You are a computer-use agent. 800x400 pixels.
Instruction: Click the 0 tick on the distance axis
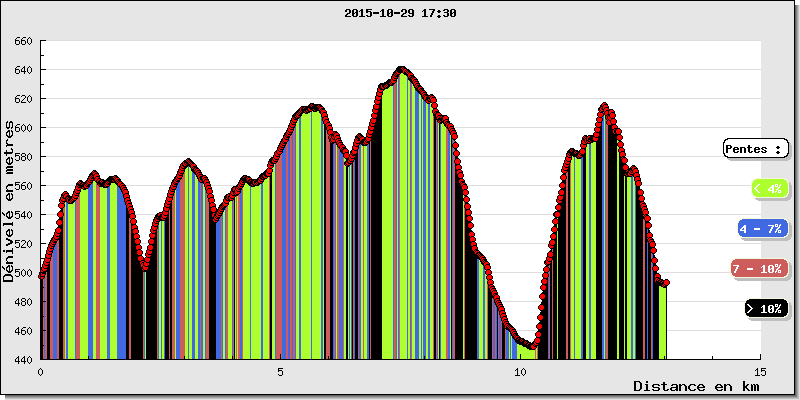click(x=40, y=372)
